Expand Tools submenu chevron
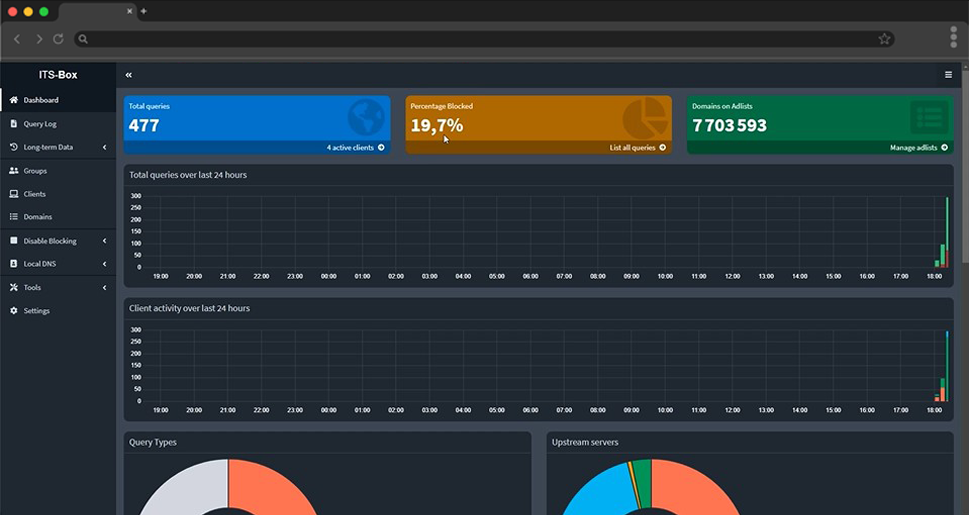The image size is (969, 515). [x=104, y=287]
